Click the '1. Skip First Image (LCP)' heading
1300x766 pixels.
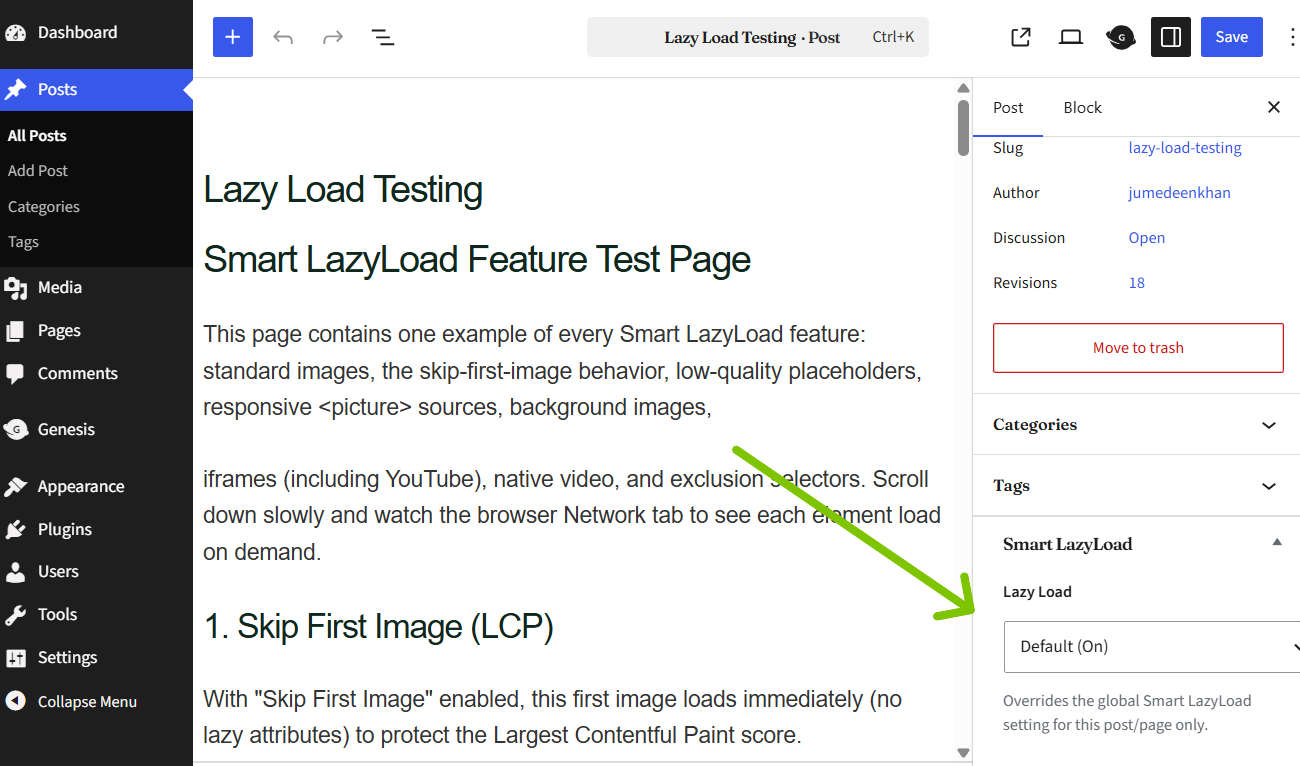pos(378,627)
